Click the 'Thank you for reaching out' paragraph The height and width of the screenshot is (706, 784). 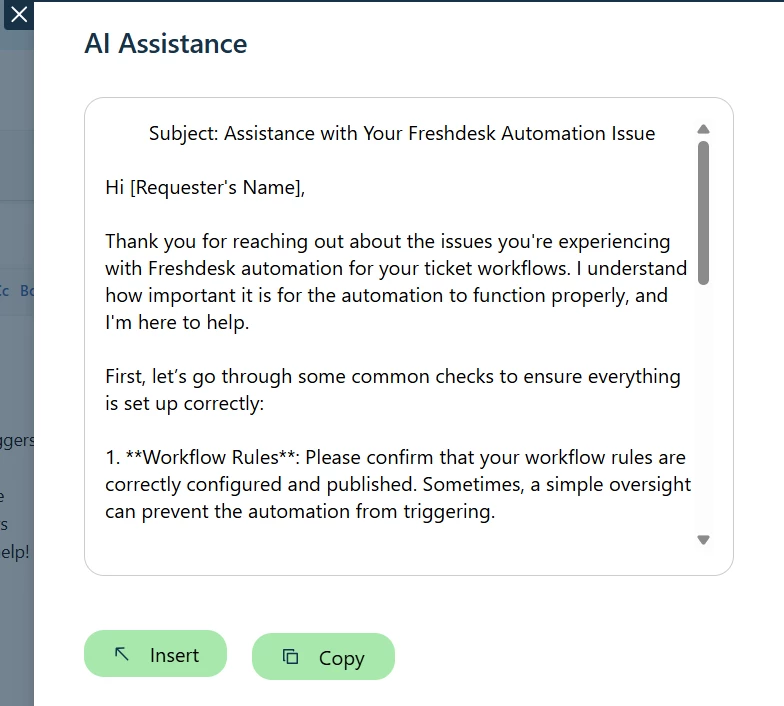(396, 282)
